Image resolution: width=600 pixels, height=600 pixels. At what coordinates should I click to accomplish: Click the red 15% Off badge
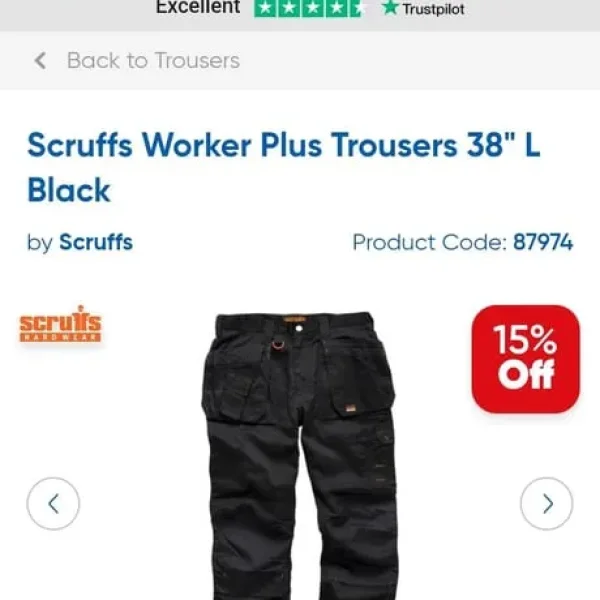(525, 359)
